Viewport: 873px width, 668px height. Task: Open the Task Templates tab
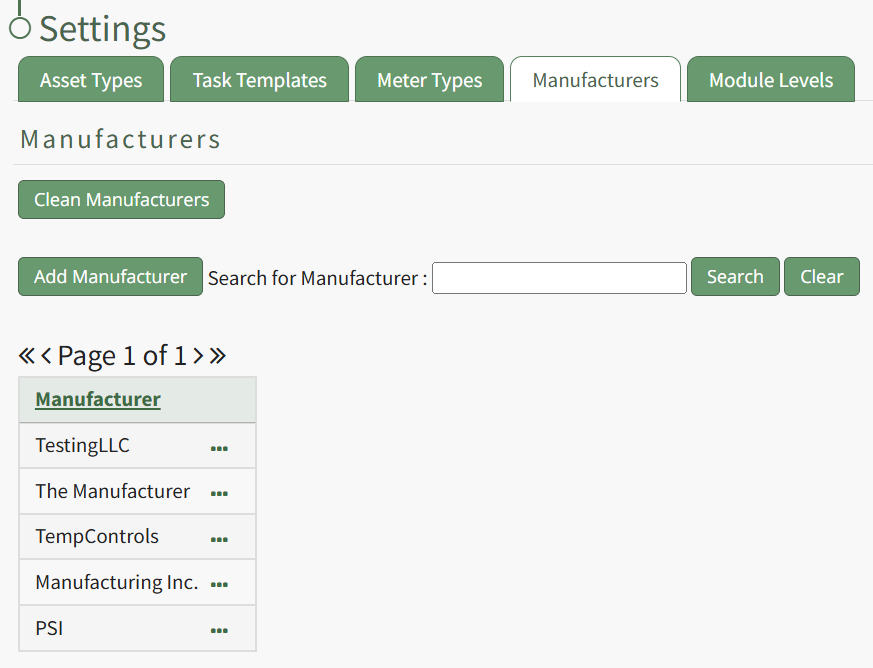coord(259,80)
